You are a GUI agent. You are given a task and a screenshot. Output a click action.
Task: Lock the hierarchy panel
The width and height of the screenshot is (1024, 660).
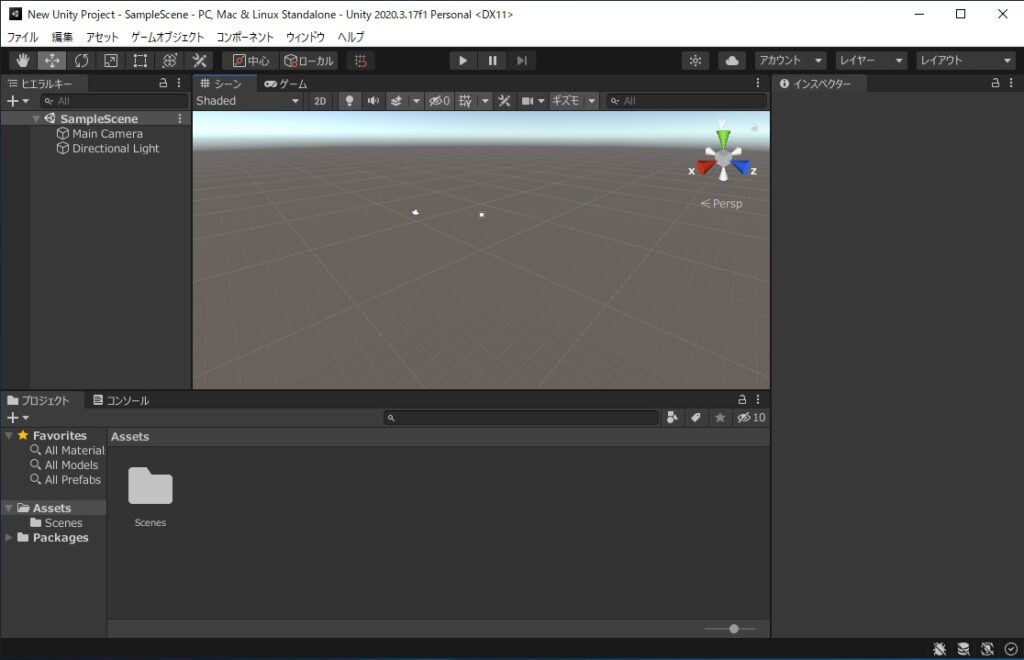click(163, 83)
